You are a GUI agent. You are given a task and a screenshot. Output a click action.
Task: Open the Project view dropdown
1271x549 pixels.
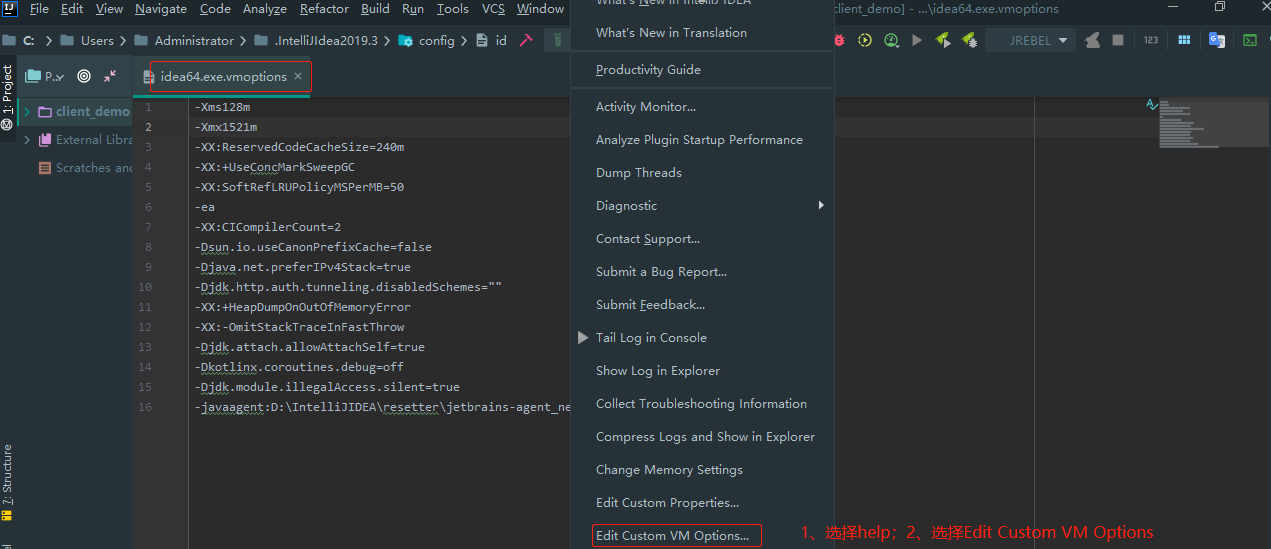click(44, 76)
